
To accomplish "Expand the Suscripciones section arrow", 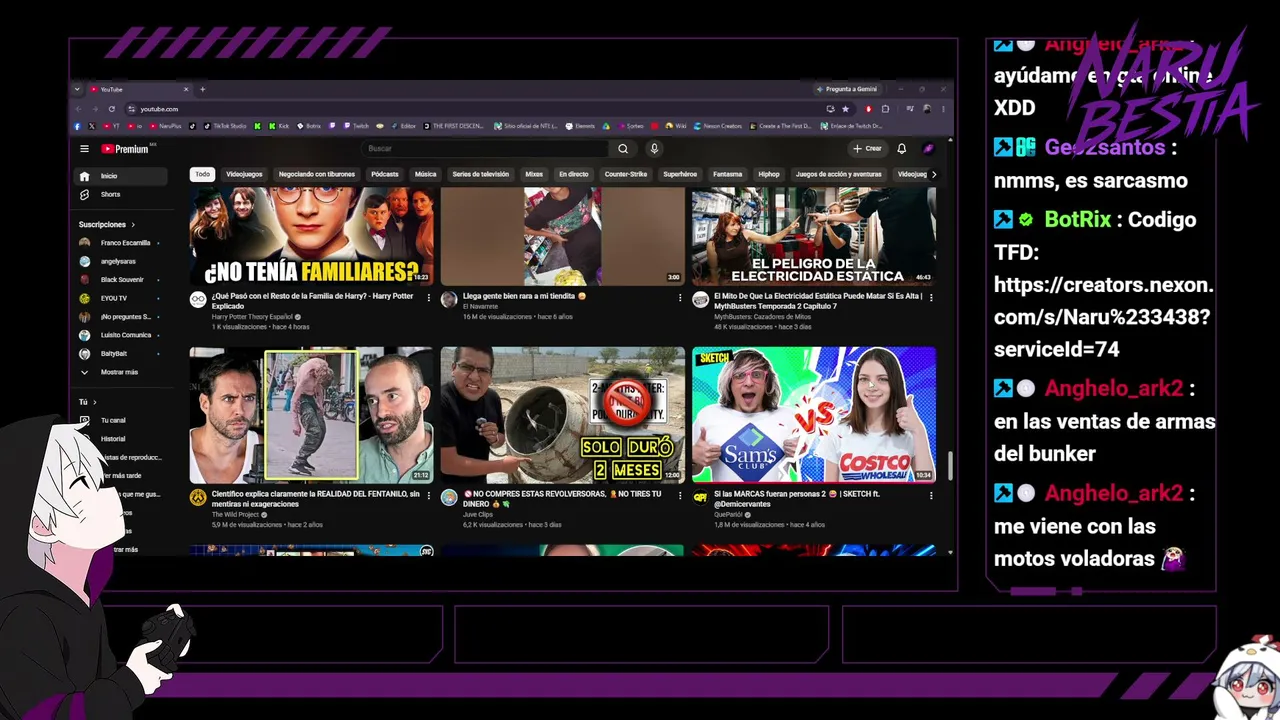I will point(133,225).
